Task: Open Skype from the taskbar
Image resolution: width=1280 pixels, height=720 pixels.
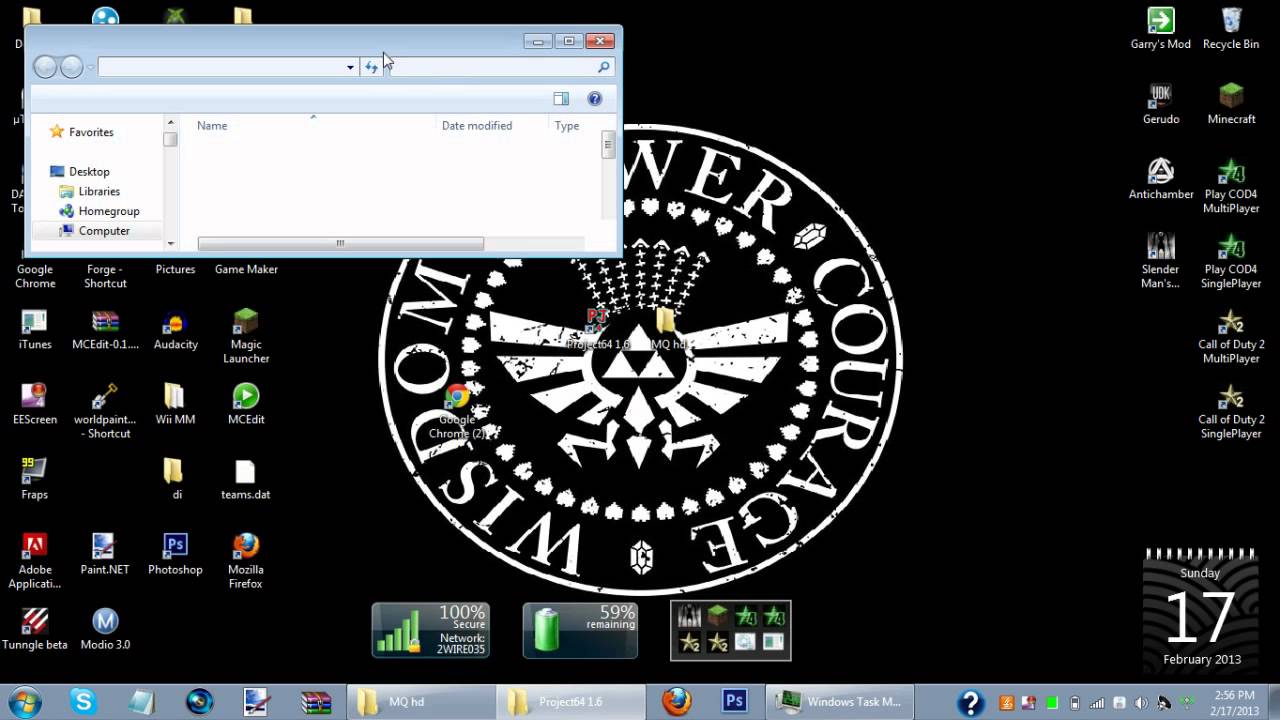Action: click(x=83, y=702)
